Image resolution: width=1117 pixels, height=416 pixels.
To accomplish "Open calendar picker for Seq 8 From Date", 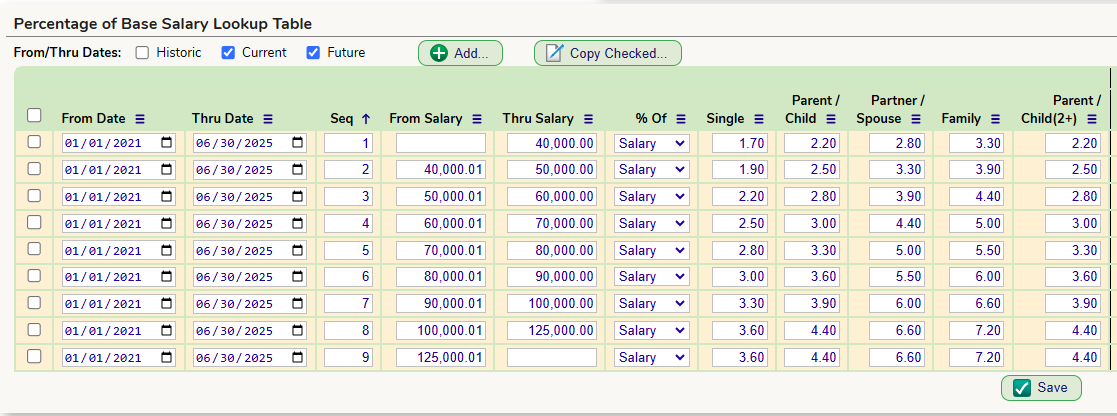I will pyautogui.click(x=166, y=331).
